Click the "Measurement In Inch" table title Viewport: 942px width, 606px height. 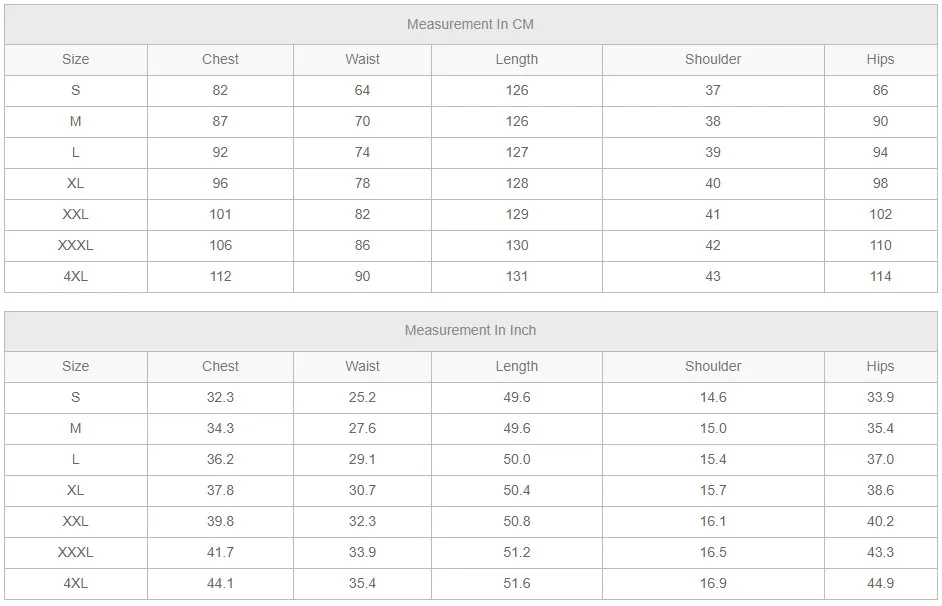pos(470,330)
